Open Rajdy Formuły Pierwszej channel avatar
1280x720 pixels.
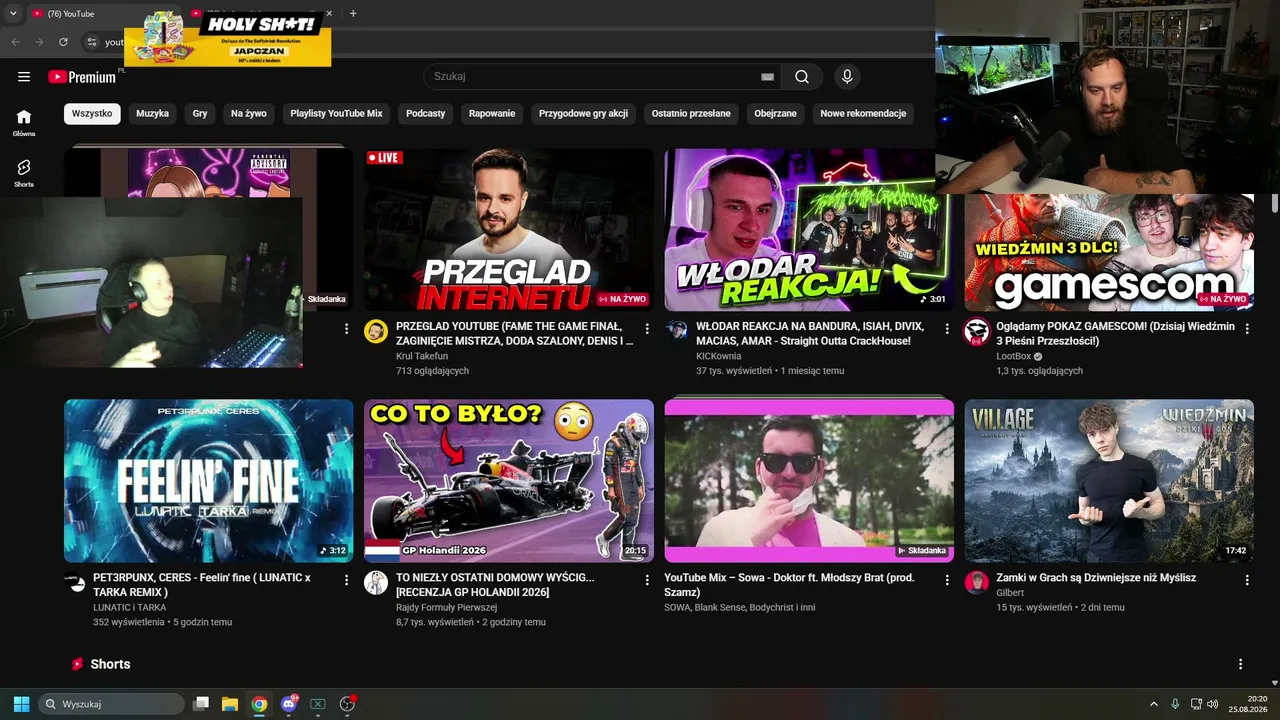[x=376, y=583]
